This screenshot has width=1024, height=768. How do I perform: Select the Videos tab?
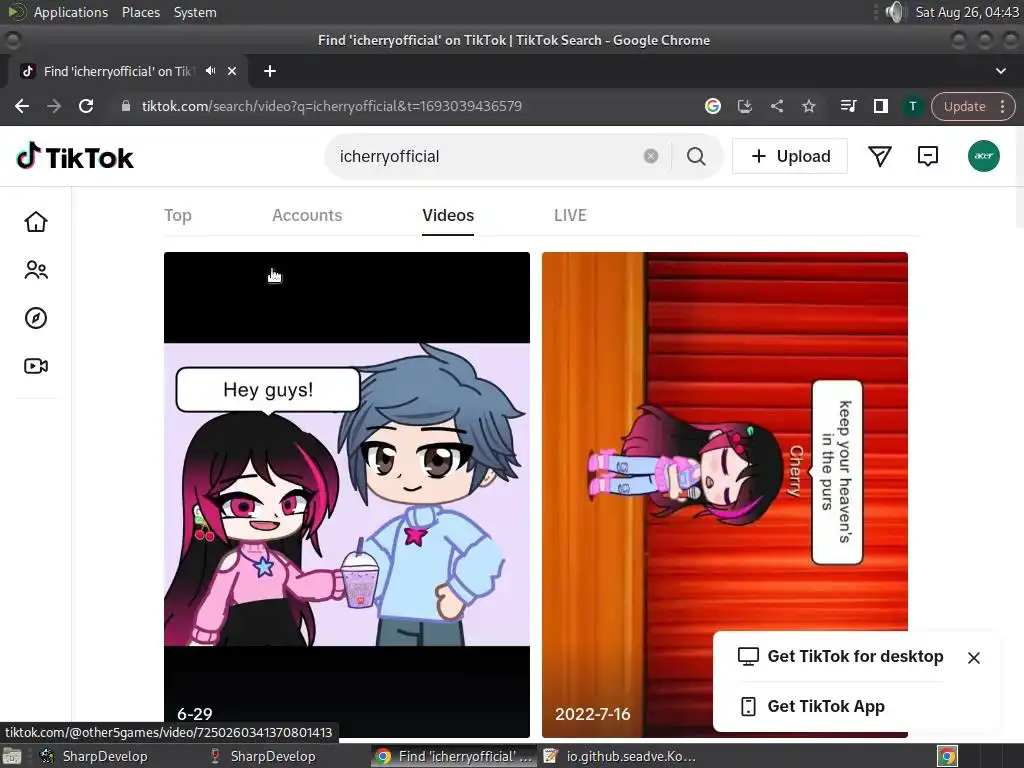pyautogui.click(x=448, y=216)
